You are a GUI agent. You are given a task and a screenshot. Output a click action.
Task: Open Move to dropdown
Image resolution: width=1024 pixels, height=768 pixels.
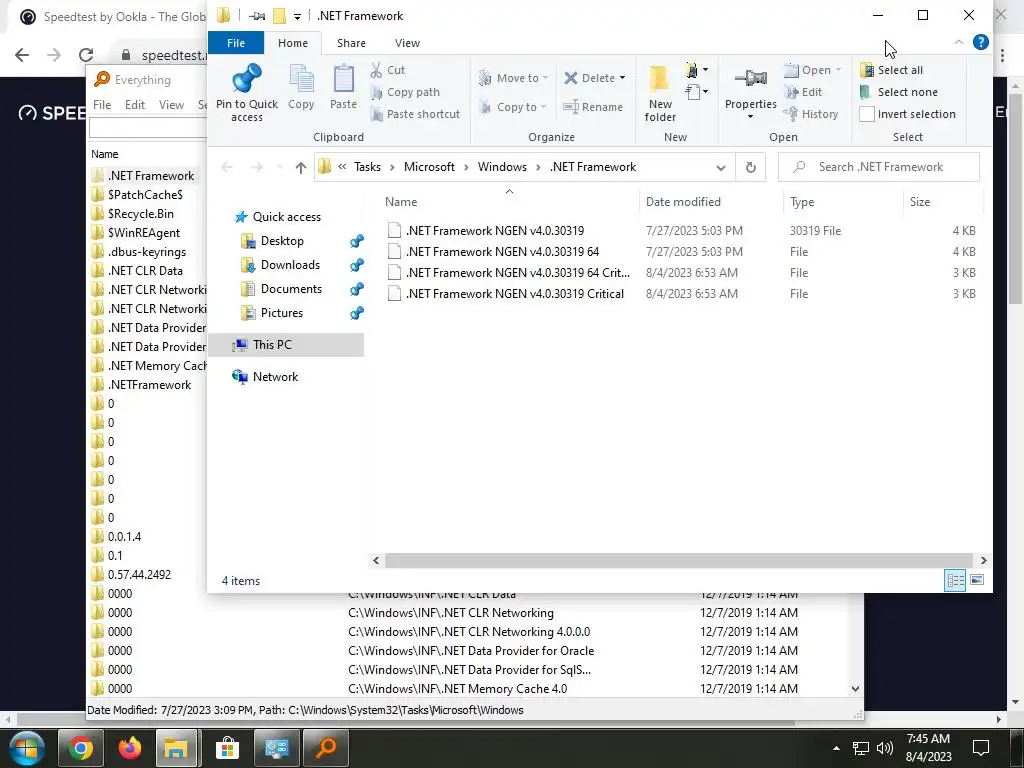click(x=513, y=78)
